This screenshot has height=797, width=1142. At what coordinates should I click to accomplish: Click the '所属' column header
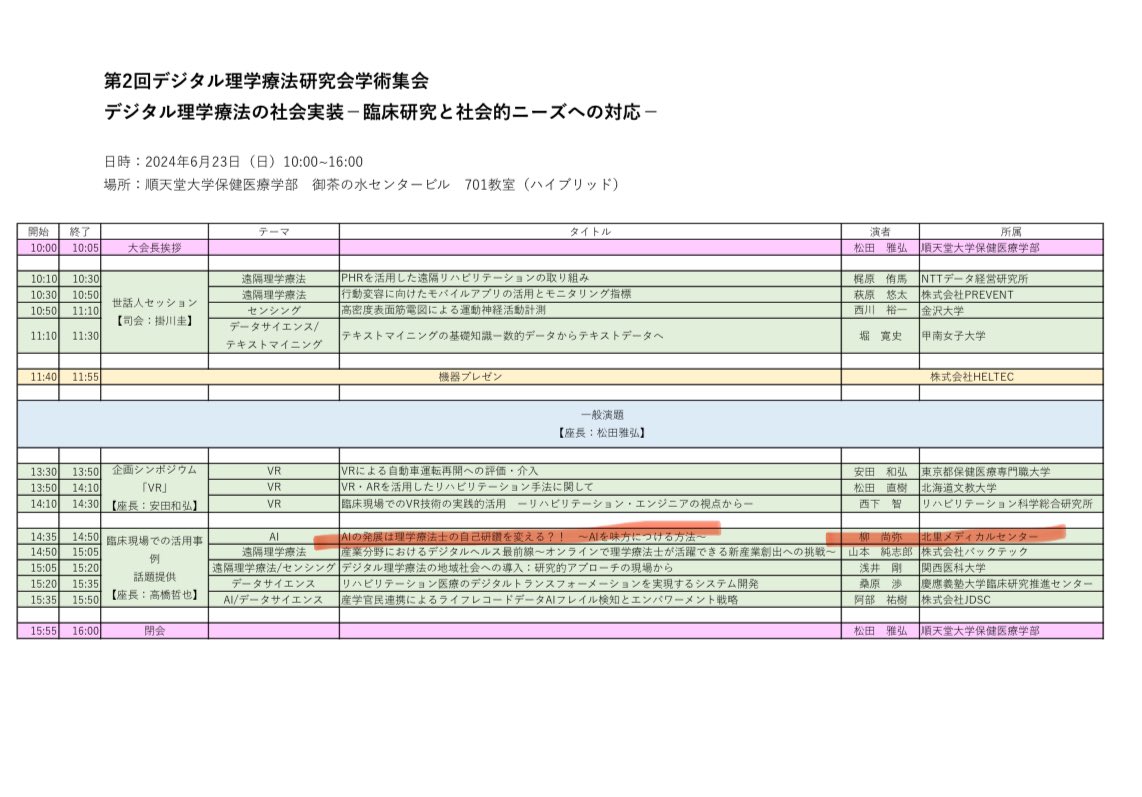[1011, 232]
